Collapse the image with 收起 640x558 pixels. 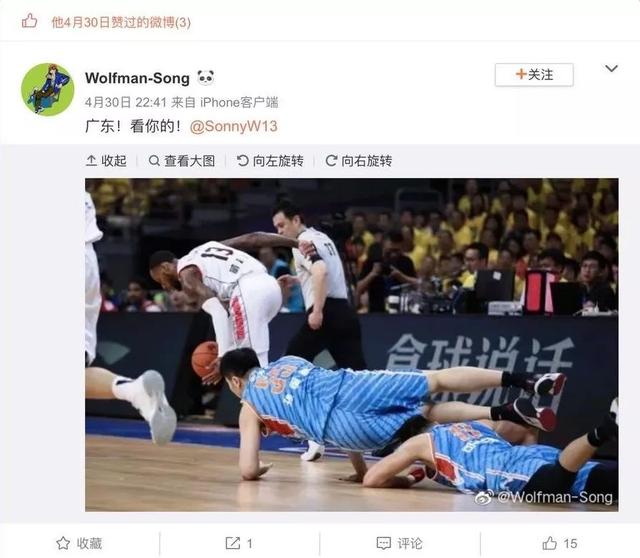(x=106, y=161)
